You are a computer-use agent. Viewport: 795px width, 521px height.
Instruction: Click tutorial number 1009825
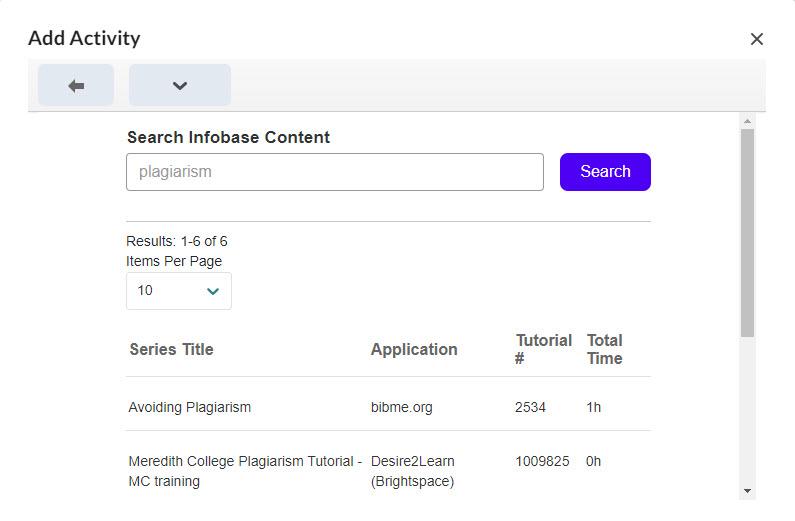(542, 461)
